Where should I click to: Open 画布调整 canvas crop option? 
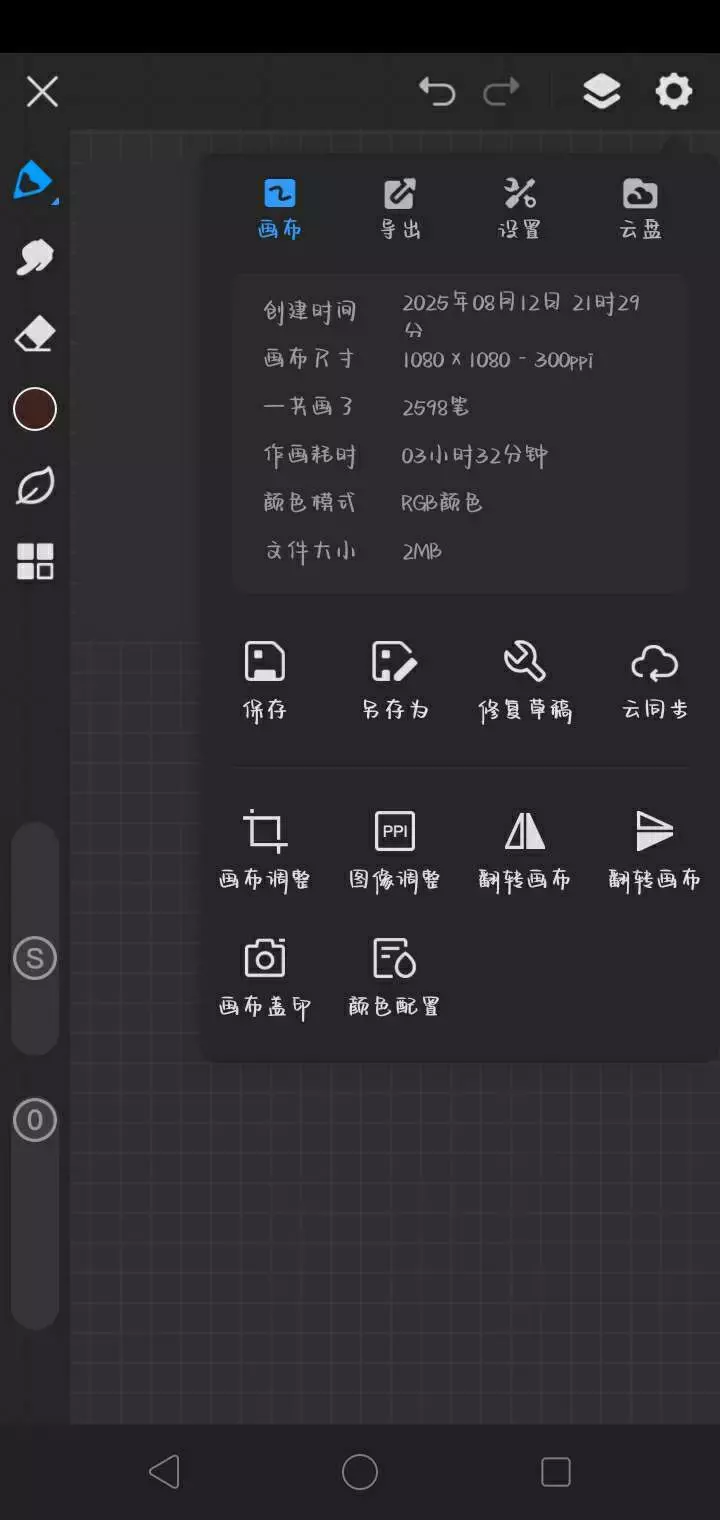(x=265, y=850)
